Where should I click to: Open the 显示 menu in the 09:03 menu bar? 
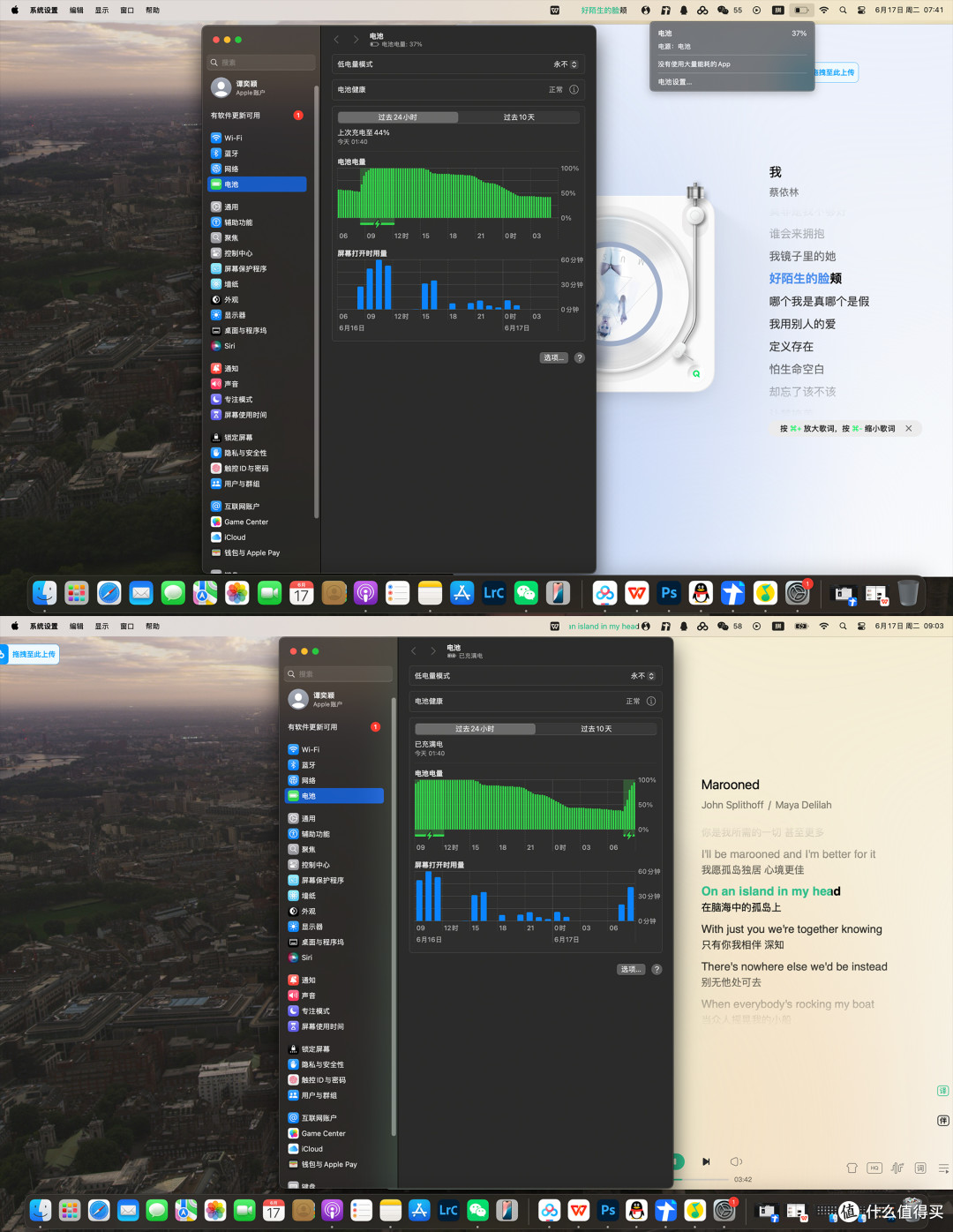(x=101, y=626)
